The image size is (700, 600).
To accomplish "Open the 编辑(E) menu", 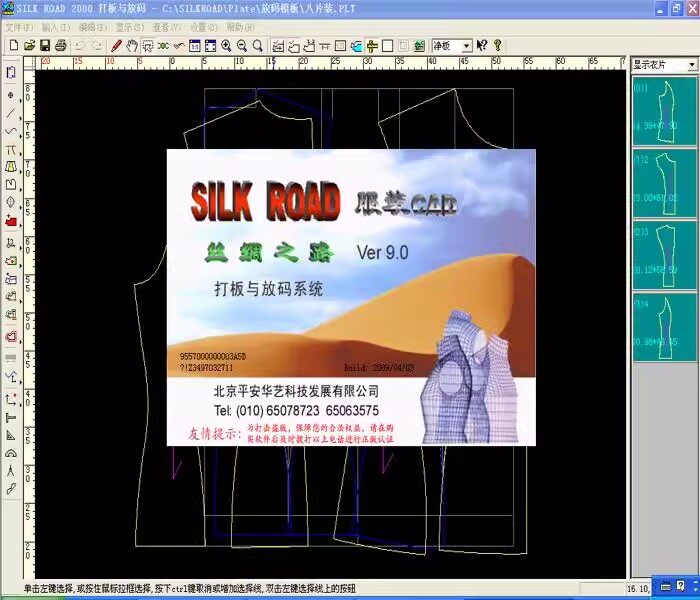I will click(93, 27).
